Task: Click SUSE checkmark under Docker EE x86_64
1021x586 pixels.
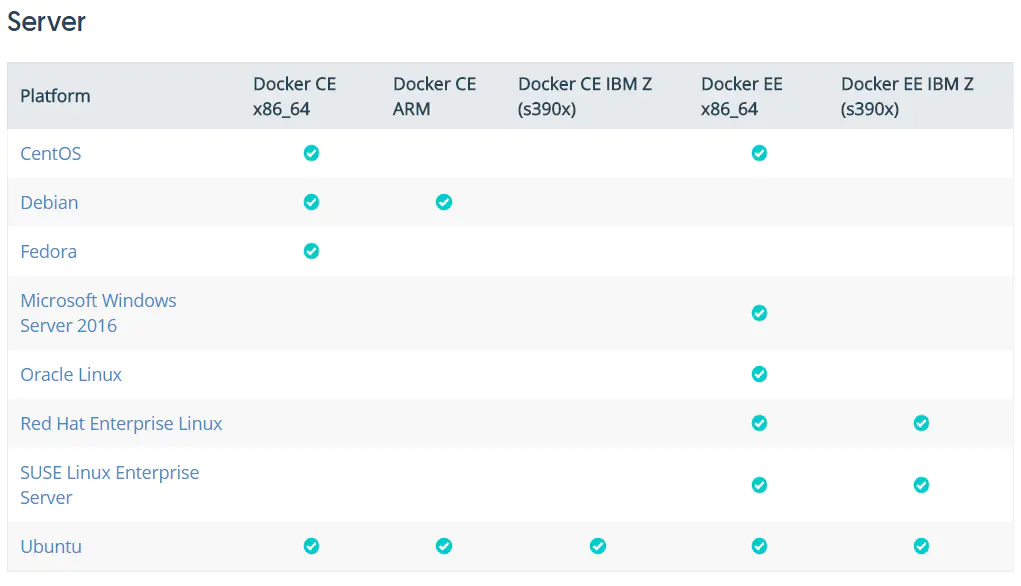Action: coord(759,485)
